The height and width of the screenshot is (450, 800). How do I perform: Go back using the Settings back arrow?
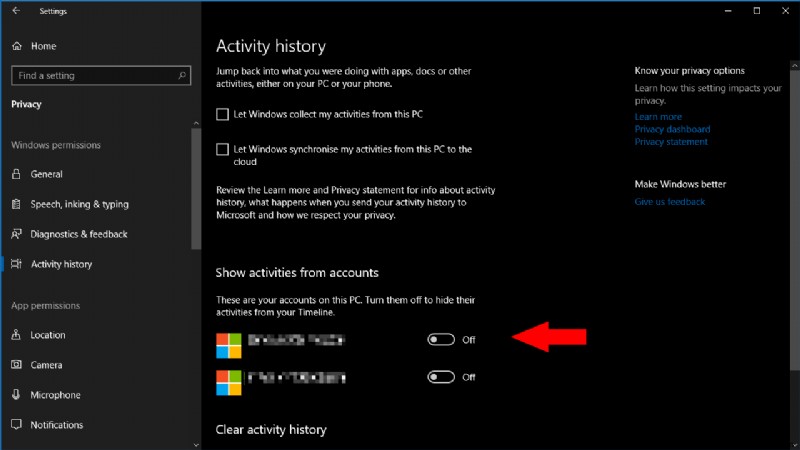[16, 11]
